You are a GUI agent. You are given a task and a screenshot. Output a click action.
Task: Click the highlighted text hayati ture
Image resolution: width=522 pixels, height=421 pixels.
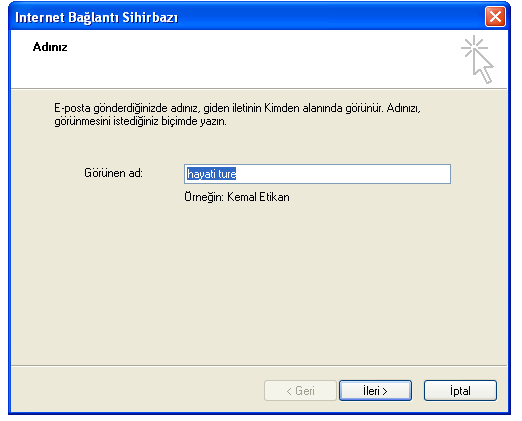click(212, 174)
